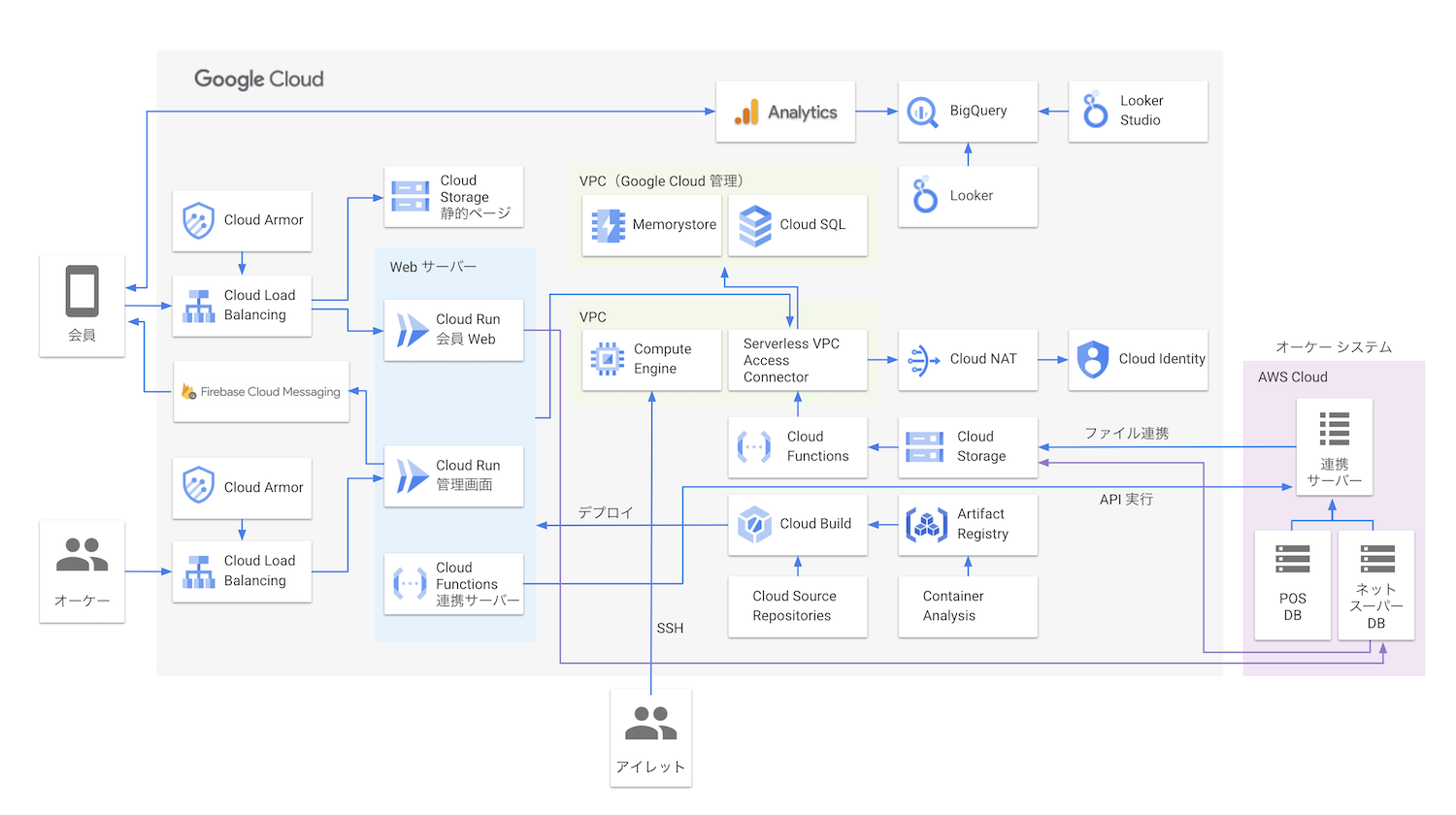Click the POS DB server icon
This screenshot has width=1456, height=815.
(x=1293, y=559)
